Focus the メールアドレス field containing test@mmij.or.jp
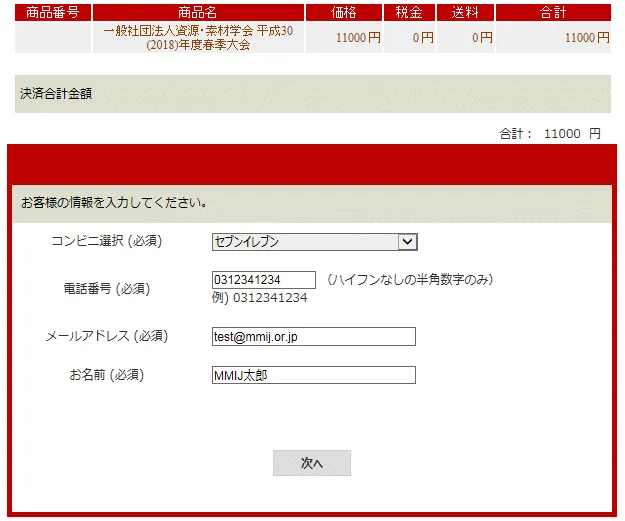This screenshot has height=521, width=625. 313,337
